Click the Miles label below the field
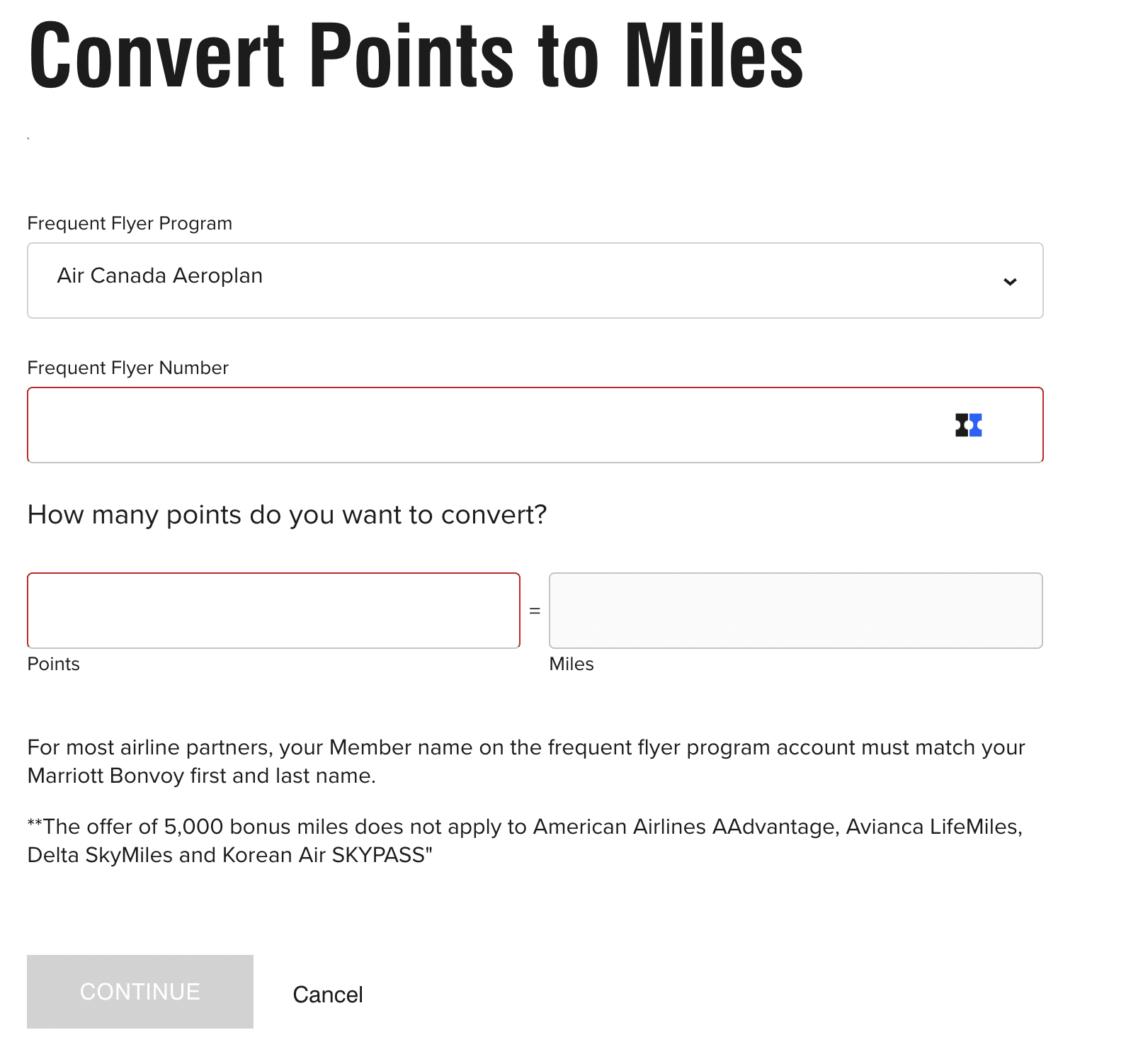 [x=571, y=664]
